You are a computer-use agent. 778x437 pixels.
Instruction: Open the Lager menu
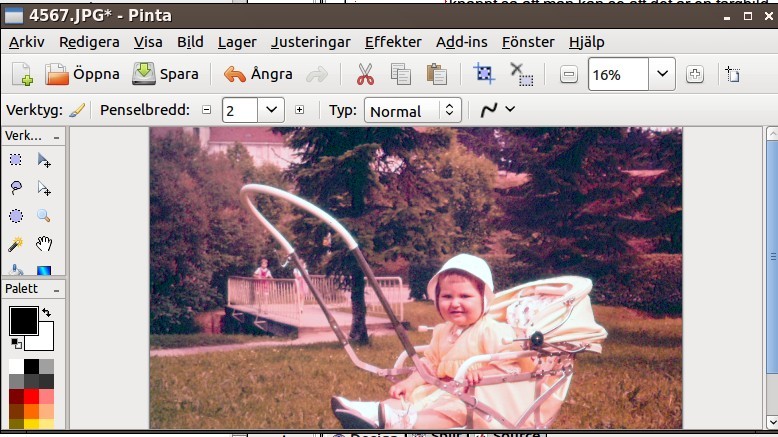click(x=237, y=42)
